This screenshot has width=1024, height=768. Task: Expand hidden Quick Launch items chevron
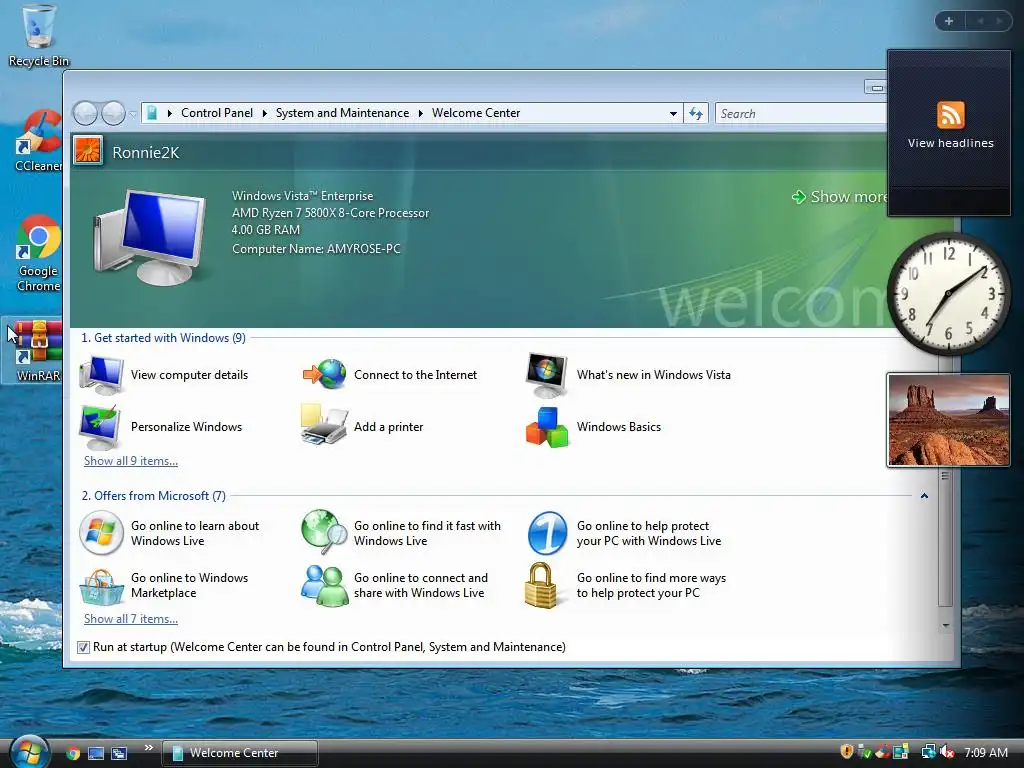coord(148,748)
